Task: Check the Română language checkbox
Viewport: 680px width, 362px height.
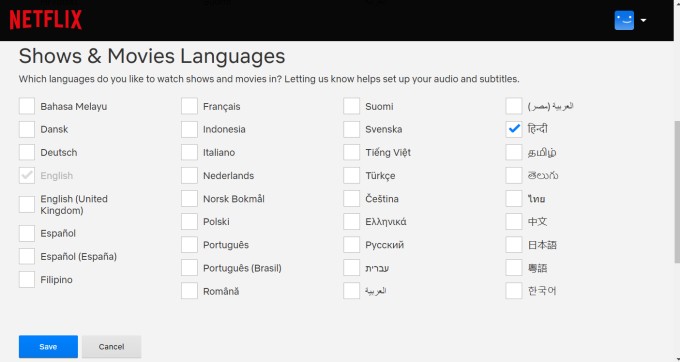Action: click(x=190, y=291)
